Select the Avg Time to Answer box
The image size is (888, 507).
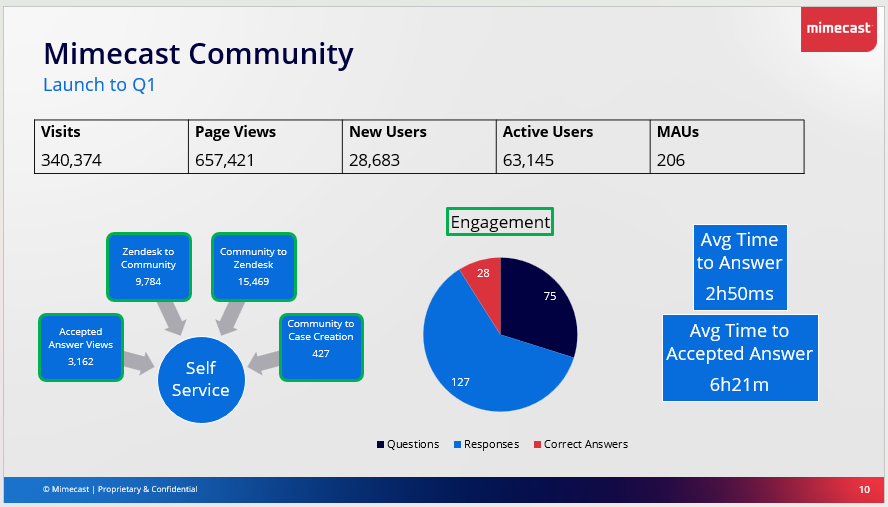coord(740,267)
